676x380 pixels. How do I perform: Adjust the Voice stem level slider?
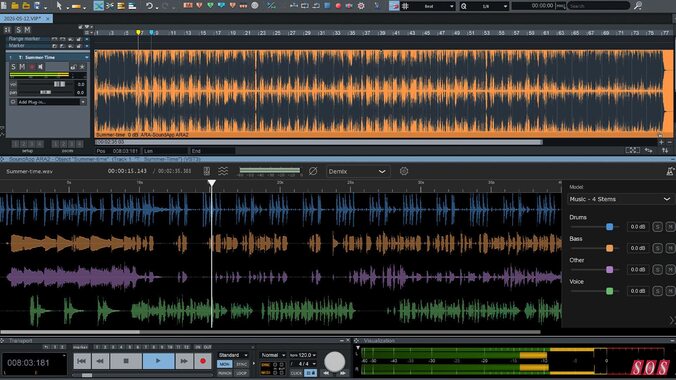coord(610,291)
